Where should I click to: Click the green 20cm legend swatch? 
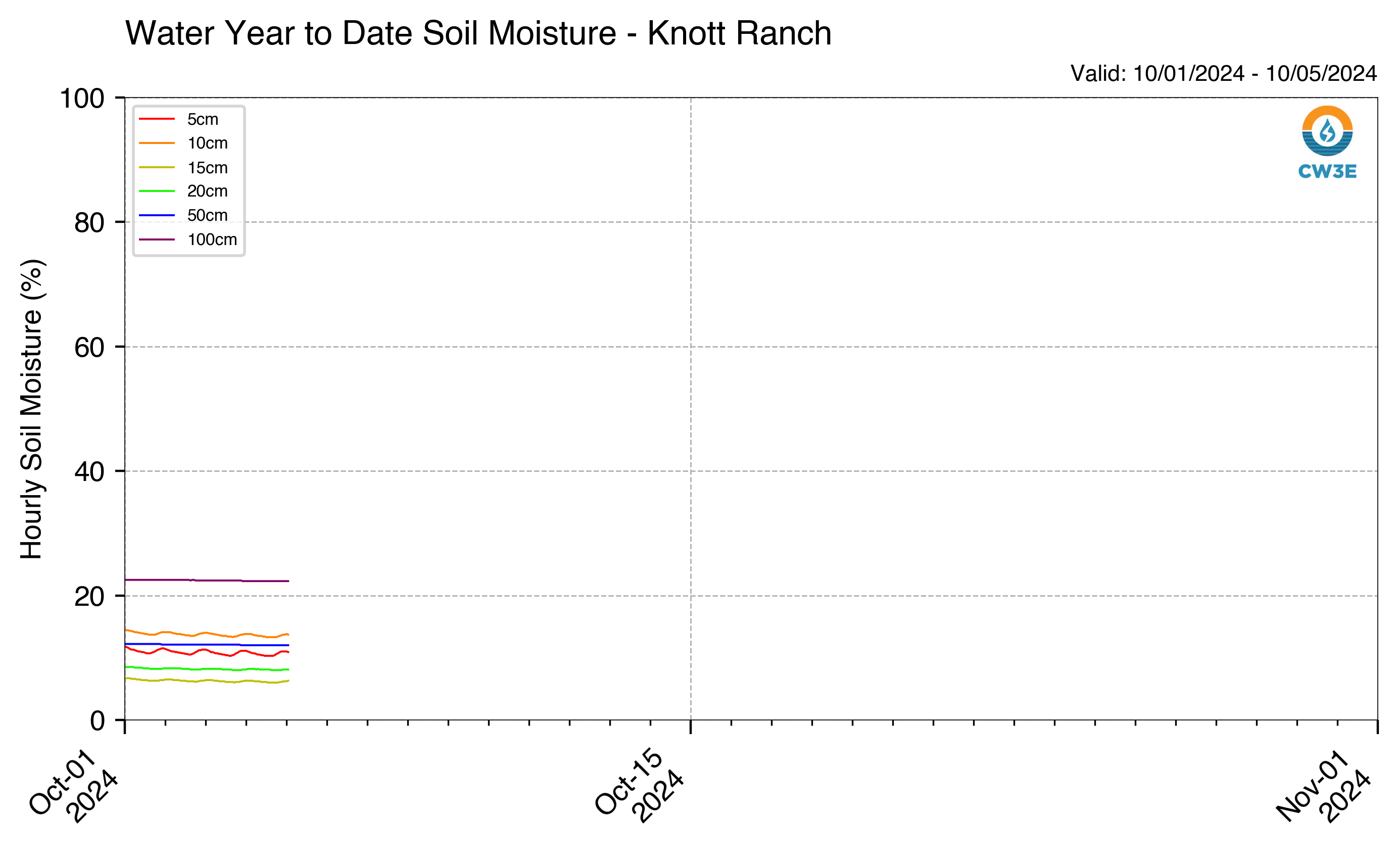(157, 191)
